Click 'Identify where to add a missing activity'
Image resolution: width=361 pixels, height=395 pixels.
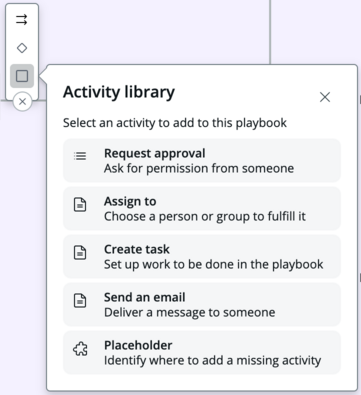(x=213, y=360)
